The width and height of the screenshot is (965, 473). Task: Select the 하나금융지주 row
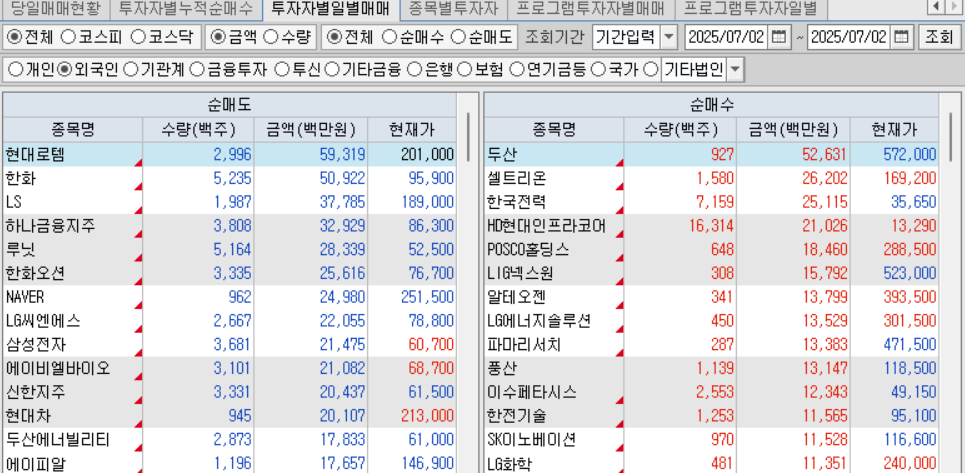coord(230,226)
